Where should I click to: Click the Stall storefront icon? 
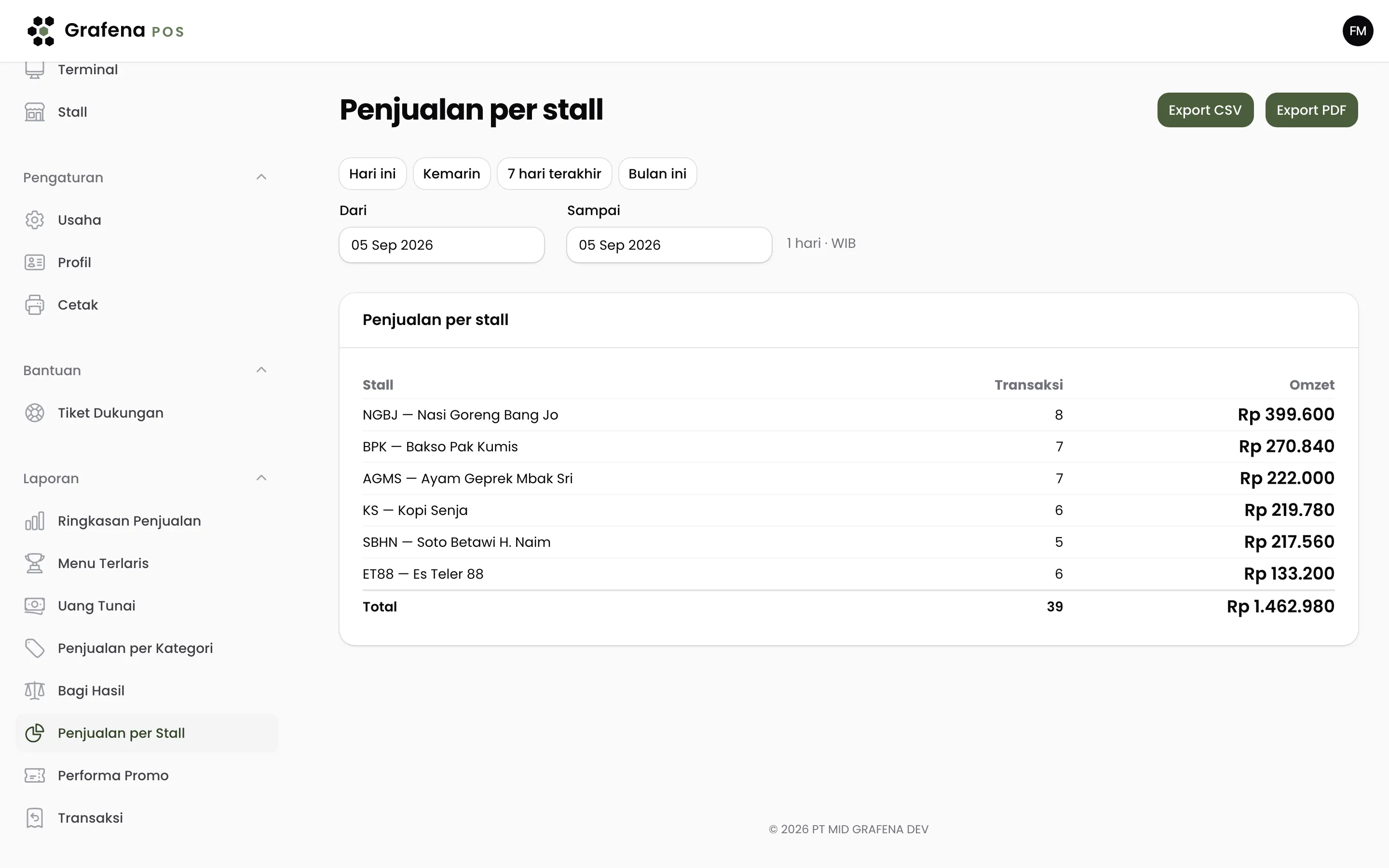[34, 112]
